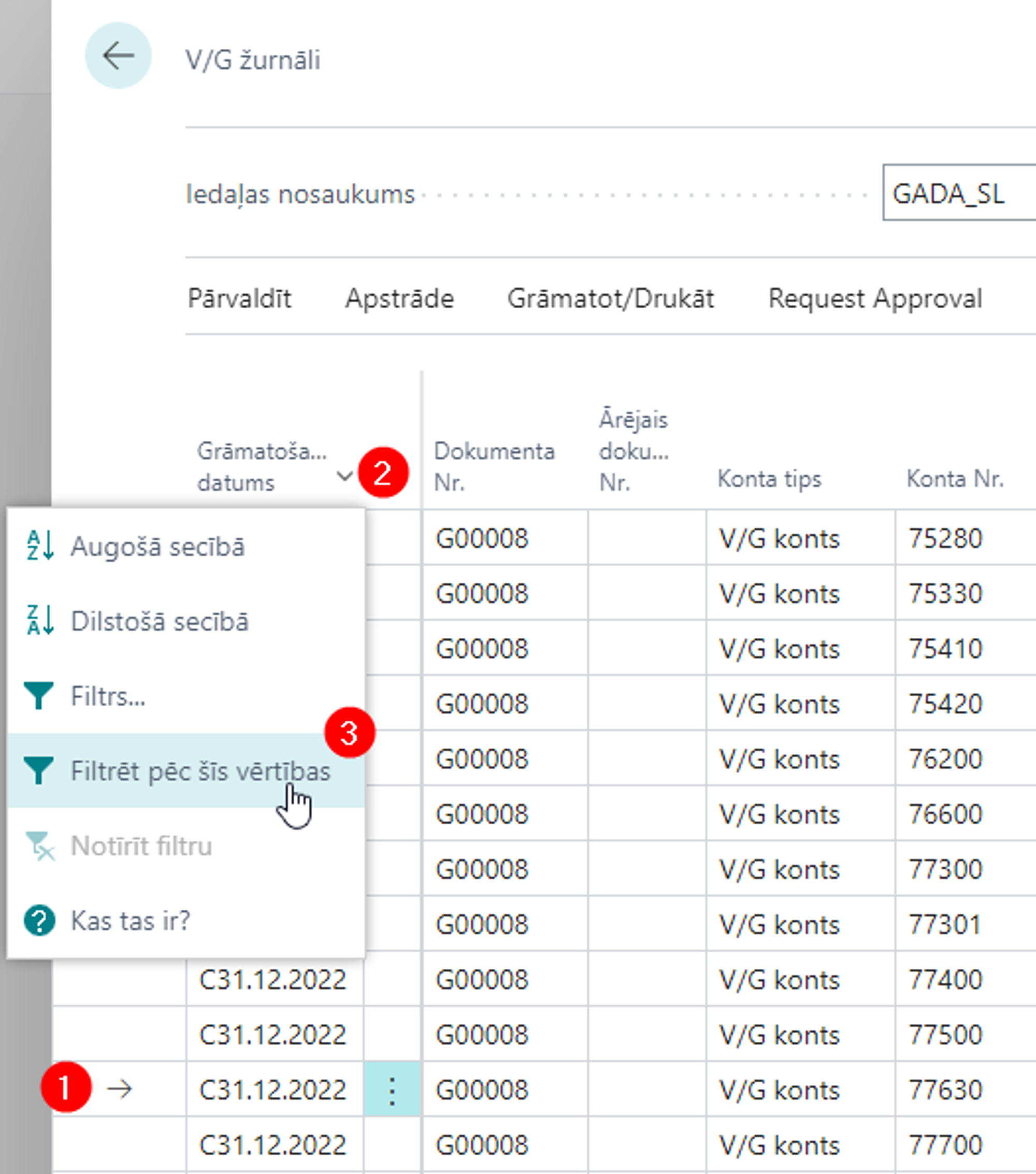Click the Notīrīt filtru crossed funnel icon
Screen dimensions: 1036x1174
click(x=39, y=846)
